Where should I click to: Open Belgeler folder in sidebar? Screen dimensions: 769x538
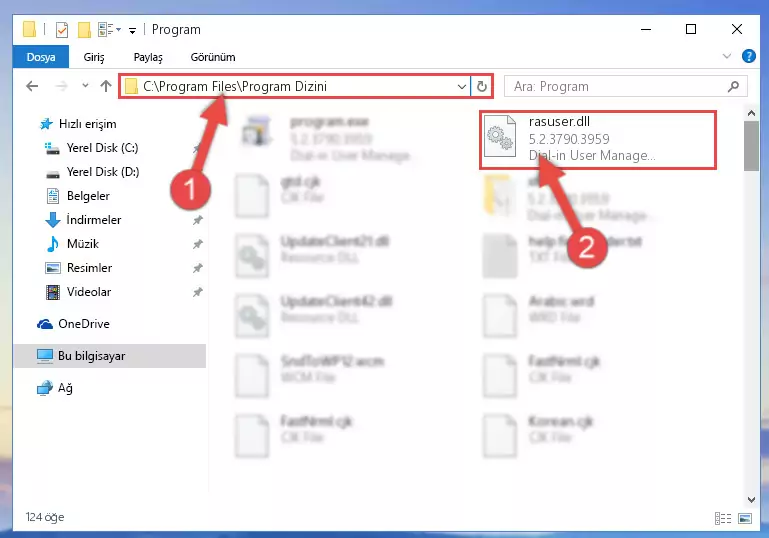point(88,196)
